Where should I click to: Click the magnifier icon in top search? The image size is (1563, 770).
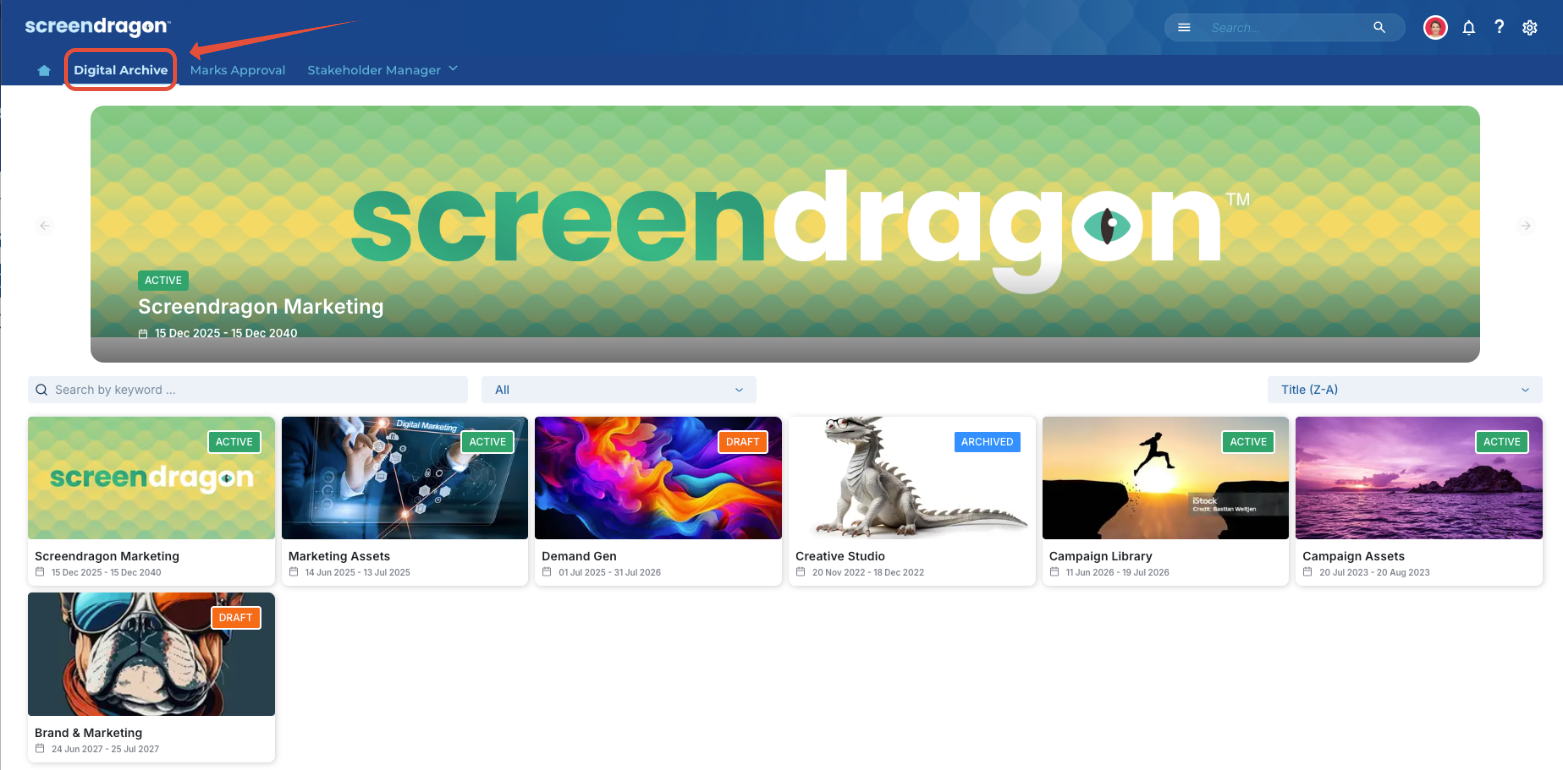1380,28
